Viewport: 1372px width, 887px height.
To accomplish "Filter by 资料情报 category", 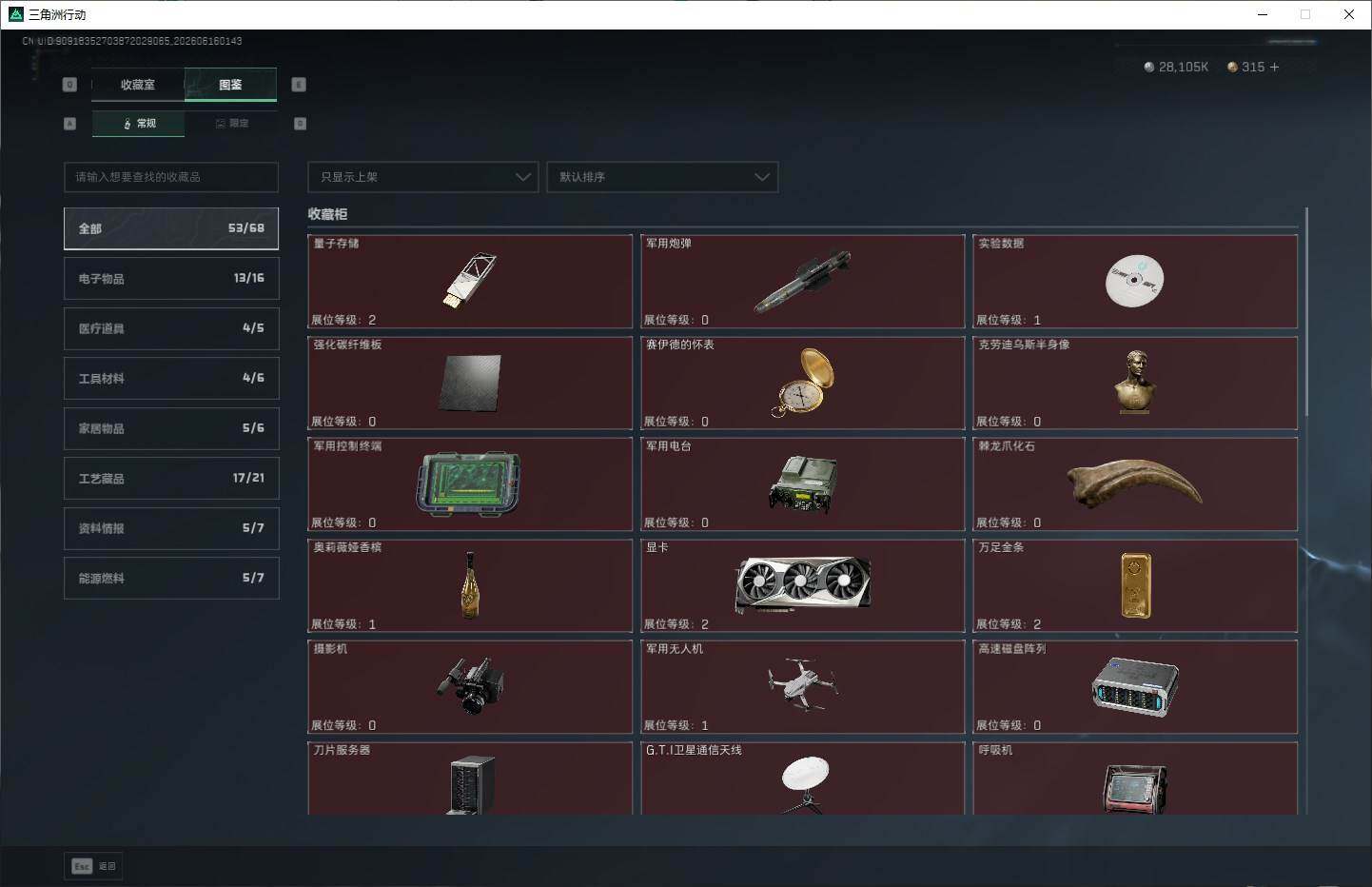I will (171, 528).
